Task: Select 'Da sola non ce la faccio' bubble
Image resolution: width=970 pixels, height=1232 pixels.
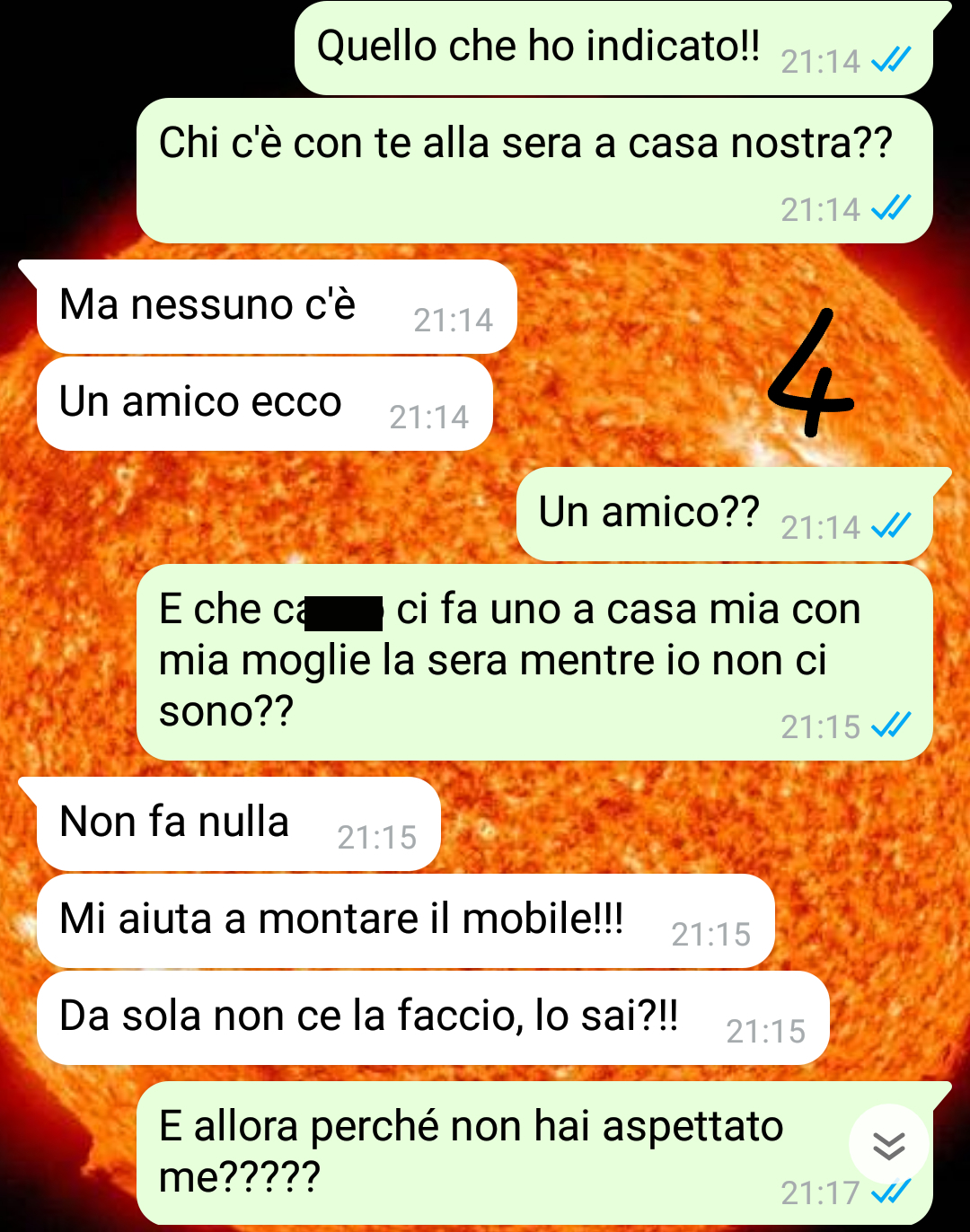Action: click(433, 1018)
